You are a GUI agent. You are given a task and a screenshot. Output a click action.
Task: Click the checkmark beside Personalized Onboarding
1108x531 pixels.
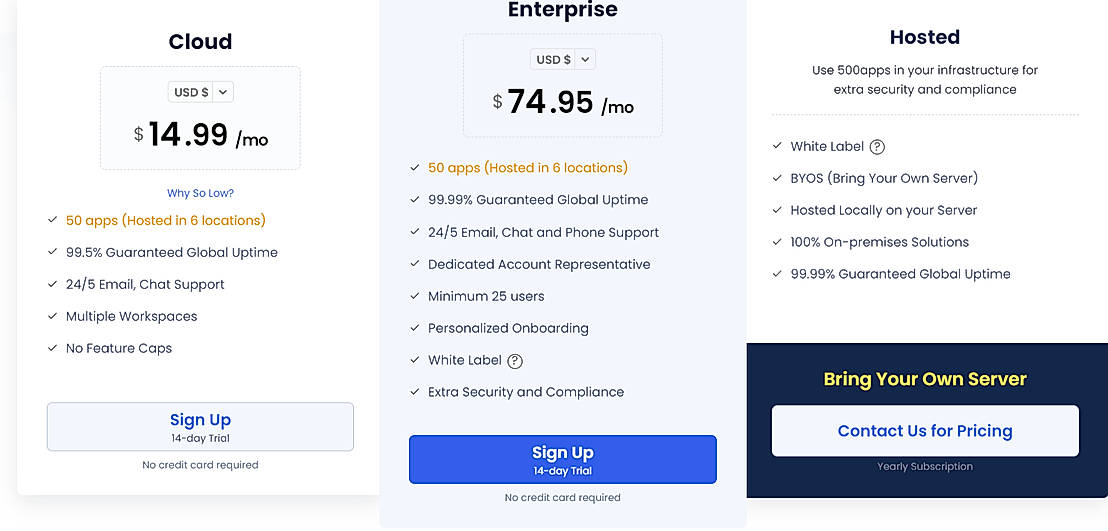click(x=414, y=328)
